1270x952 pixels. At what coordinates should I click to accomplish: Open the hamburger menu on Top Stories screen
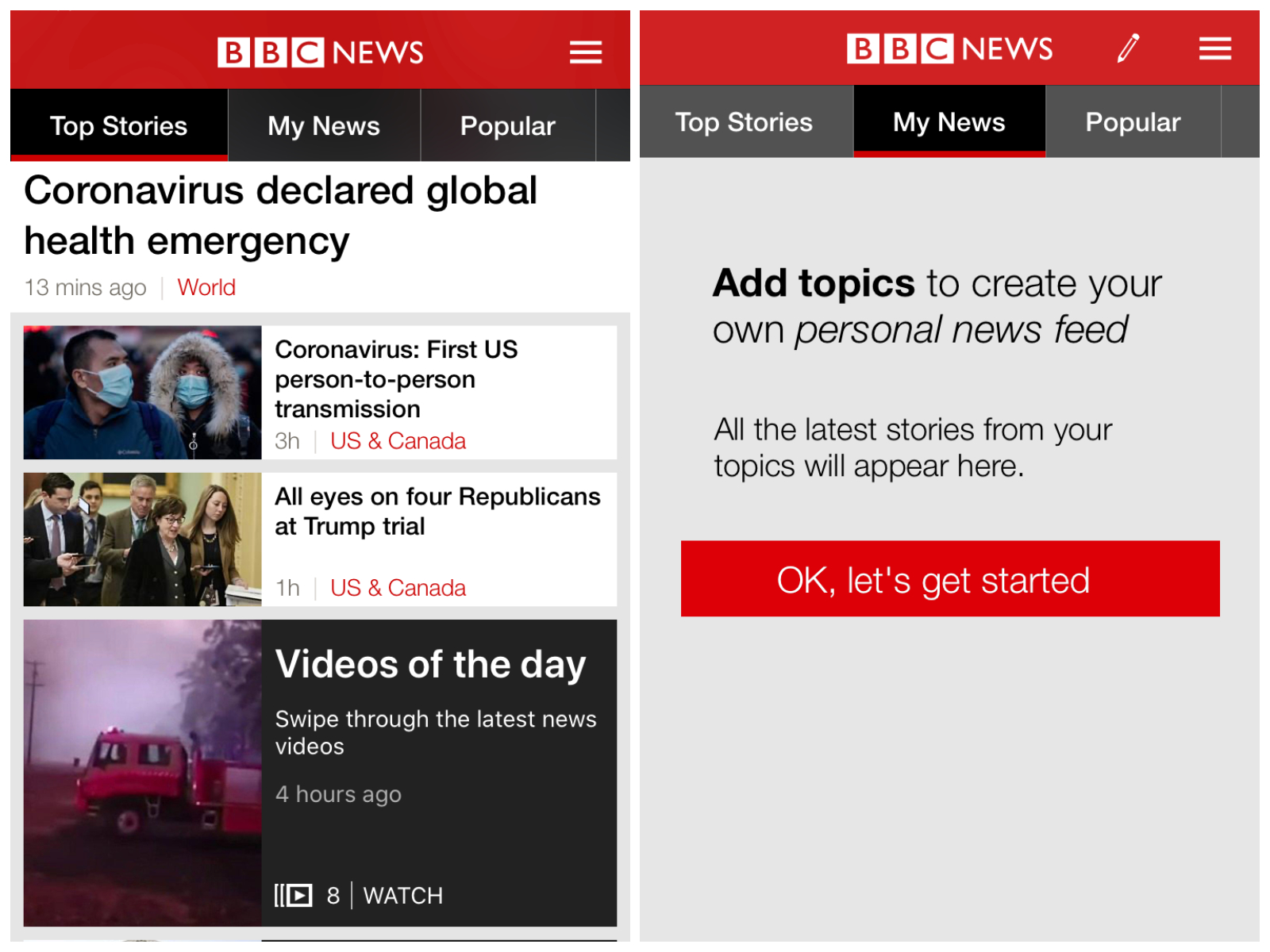(x=585, y=52)
